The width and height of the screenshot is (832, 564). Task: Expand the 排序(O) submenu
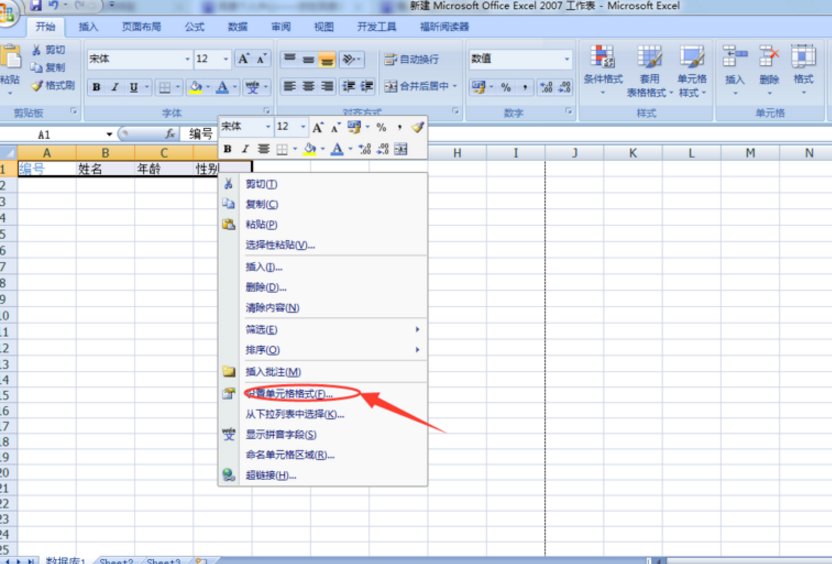[x=323, y=350]
